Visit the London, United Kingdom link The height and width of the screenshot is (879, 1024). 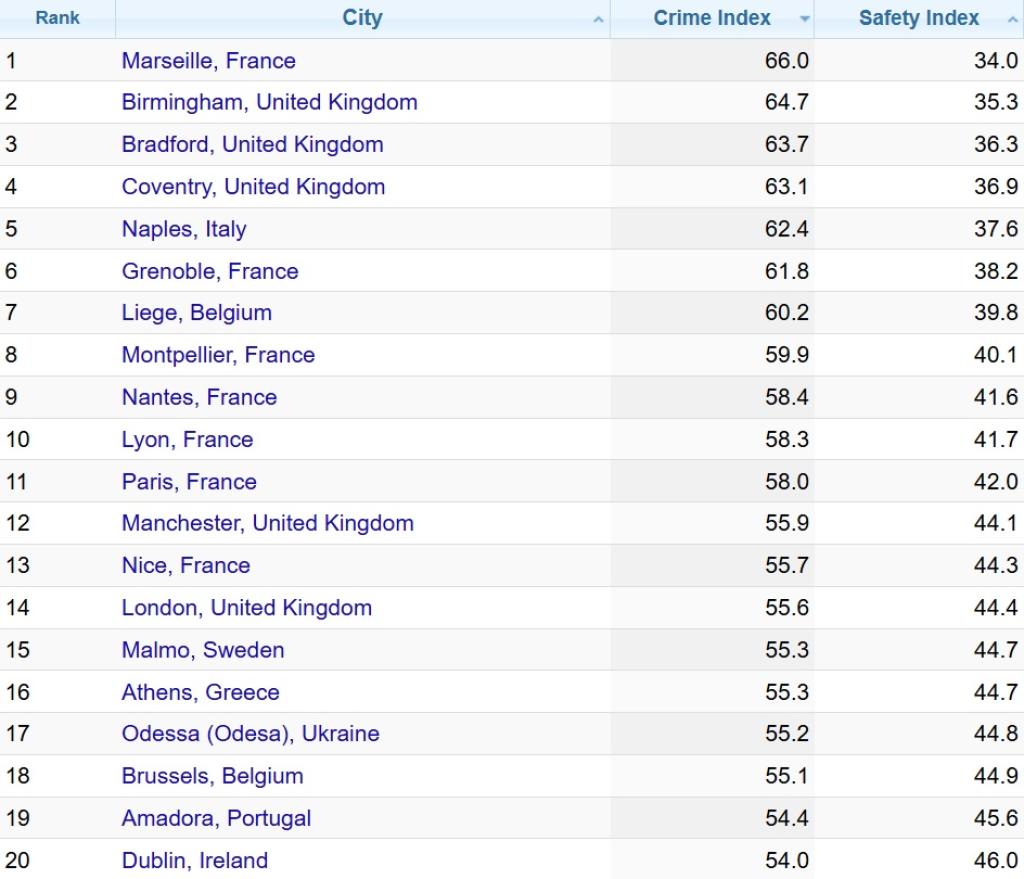click(x=246, y=608)
